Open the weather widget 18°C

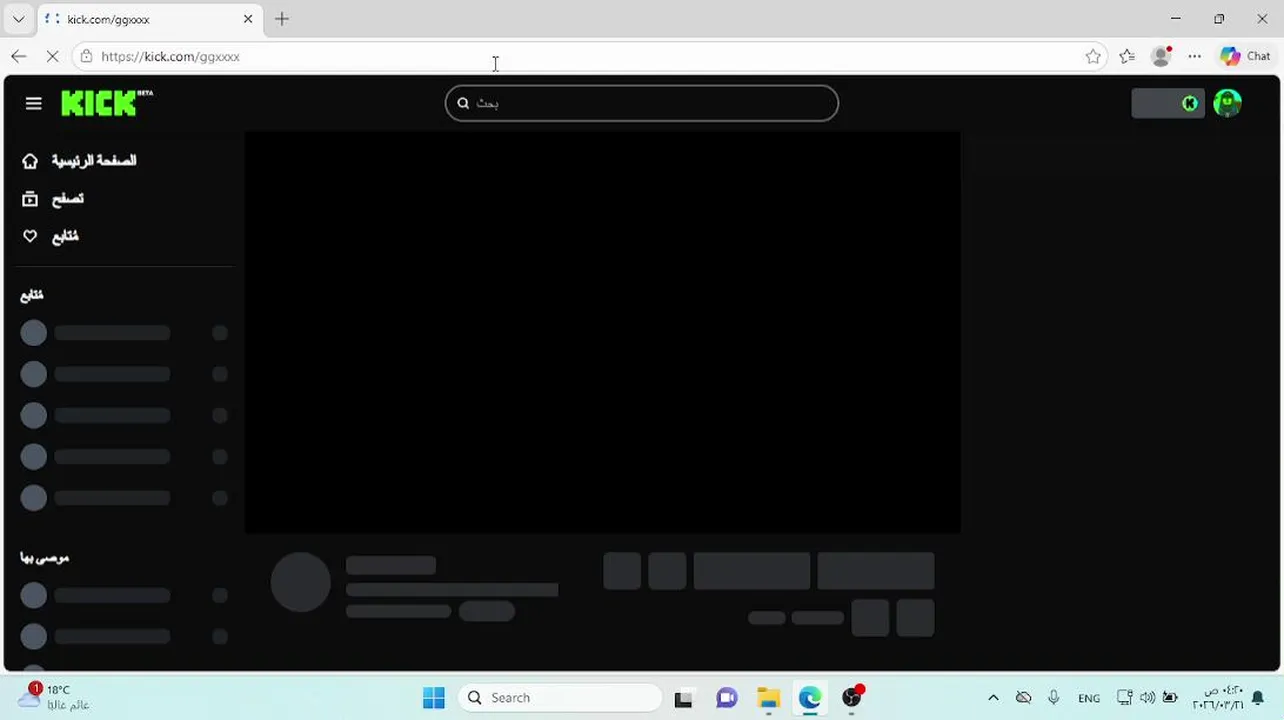[54, 697]
